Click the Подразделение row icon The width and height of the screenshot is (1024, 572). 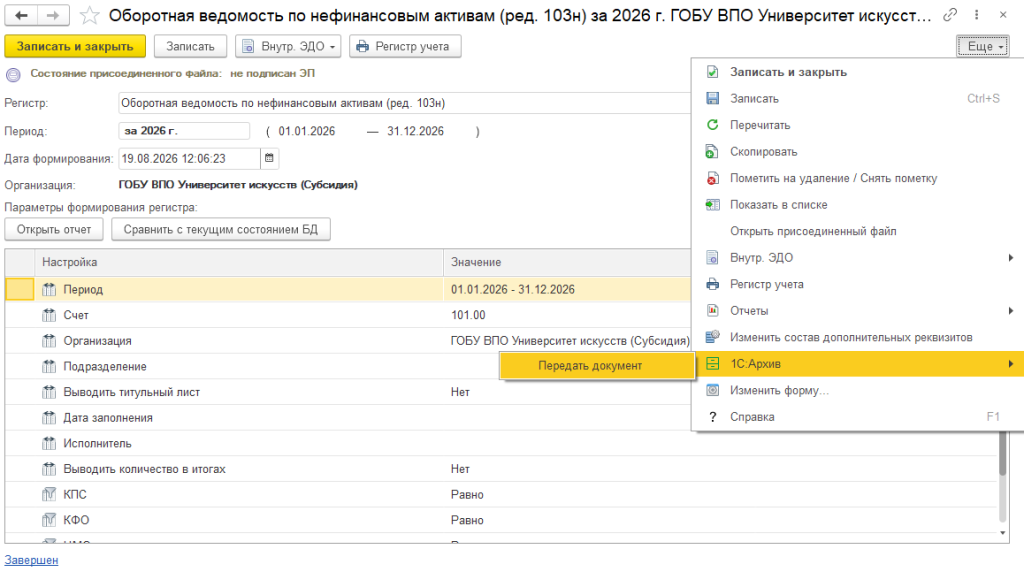(49, 366)
